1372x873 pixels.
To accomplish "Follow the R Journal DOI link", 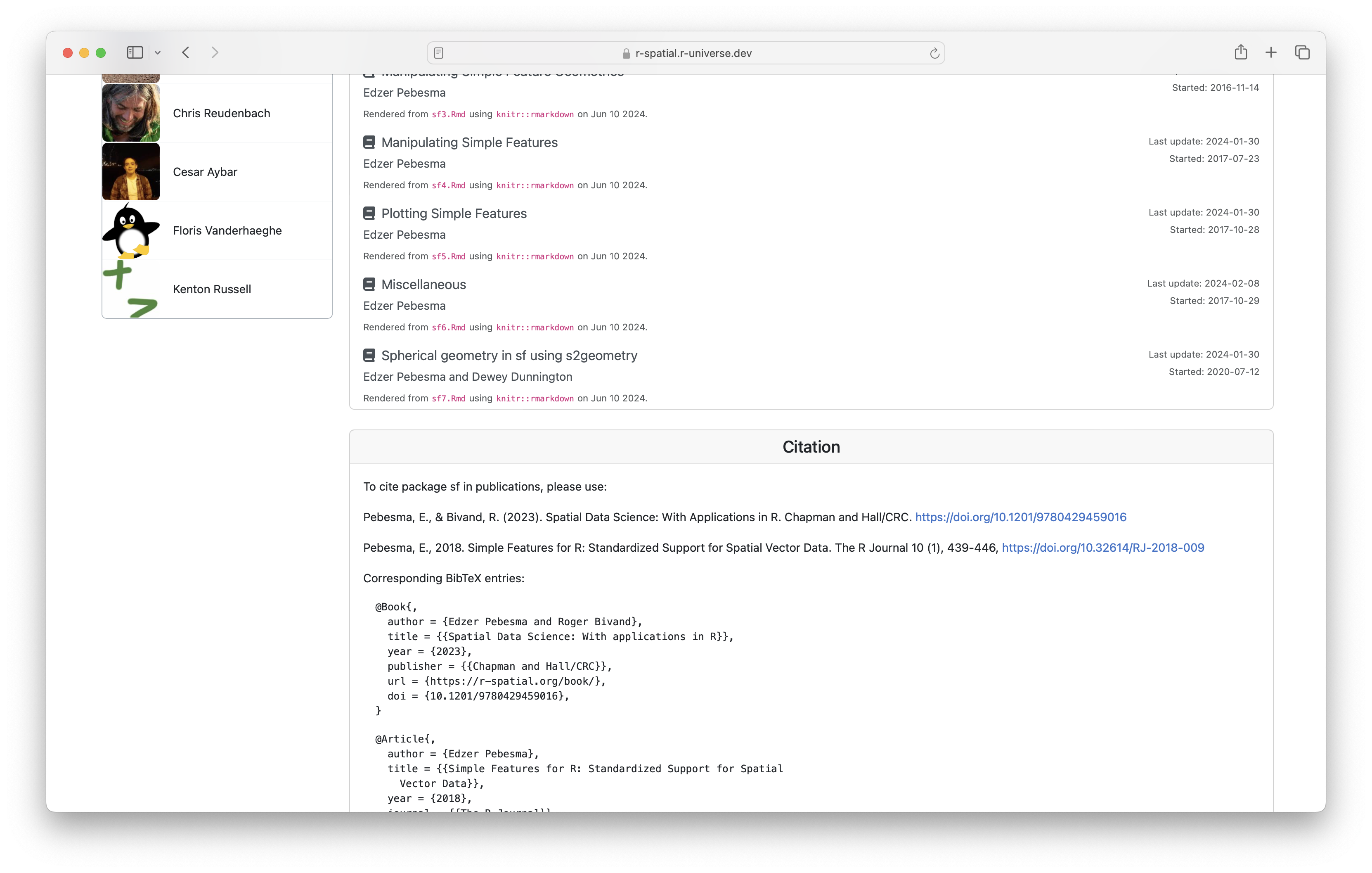I will pos(1103,548).
